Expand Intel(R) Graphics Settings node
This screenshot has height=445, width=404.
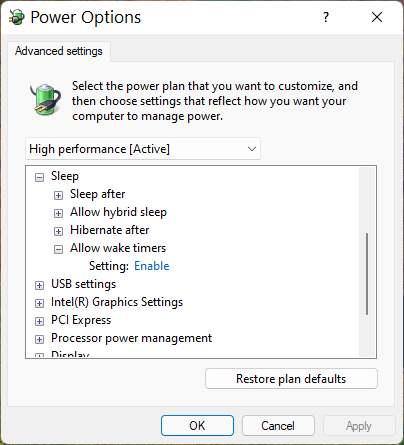pos(39,303)
